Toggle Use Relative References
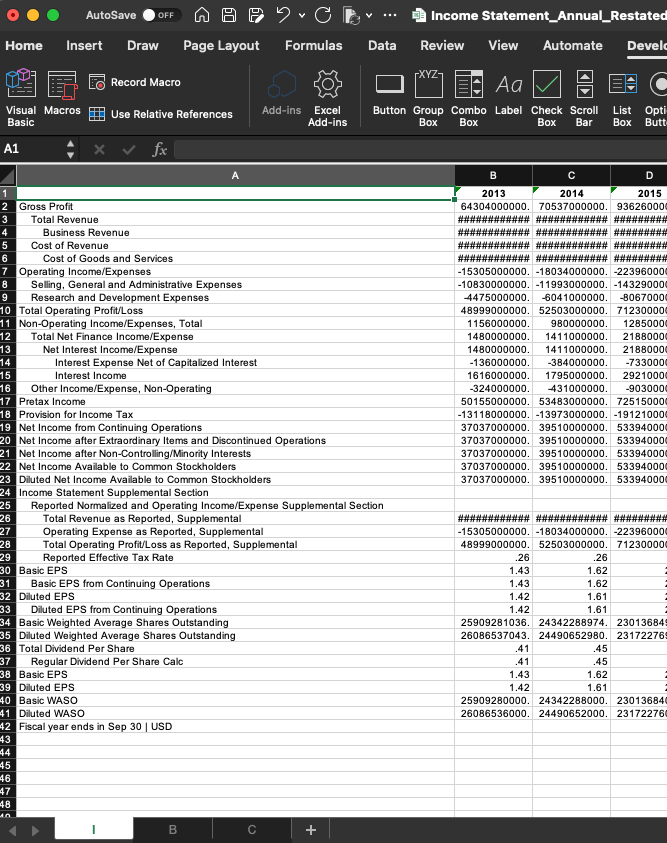 tap(161, 114)
